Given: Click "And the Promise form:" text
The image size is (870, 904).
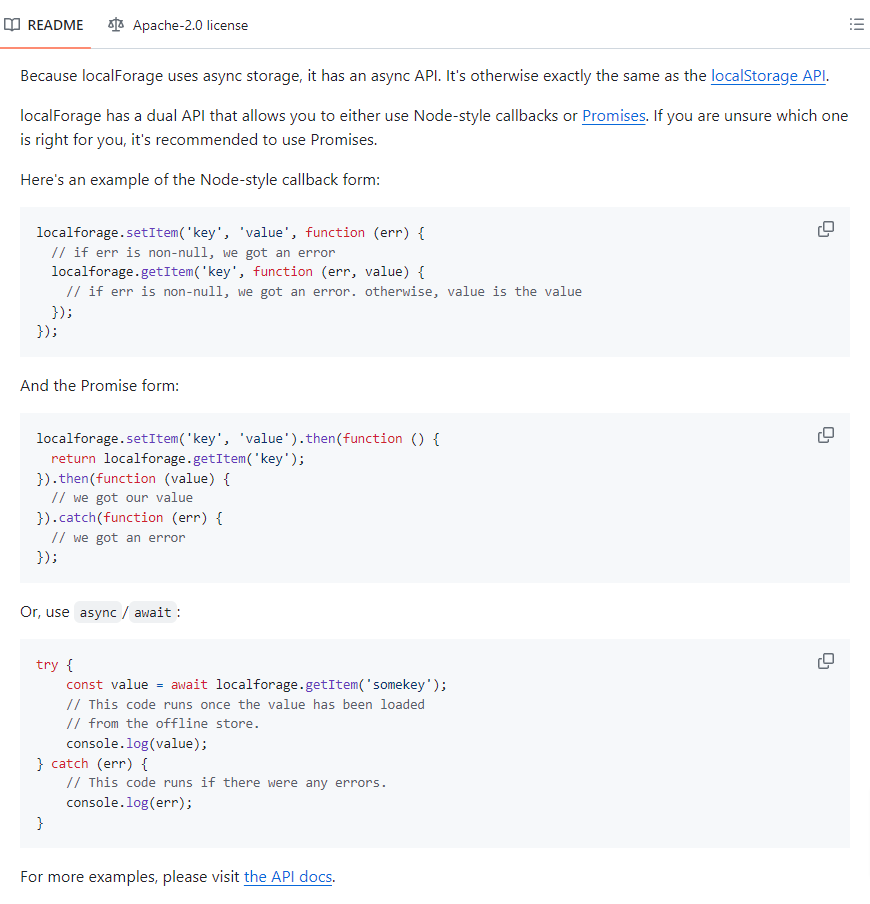Looking at the screenshot, I should coord(99,385).
